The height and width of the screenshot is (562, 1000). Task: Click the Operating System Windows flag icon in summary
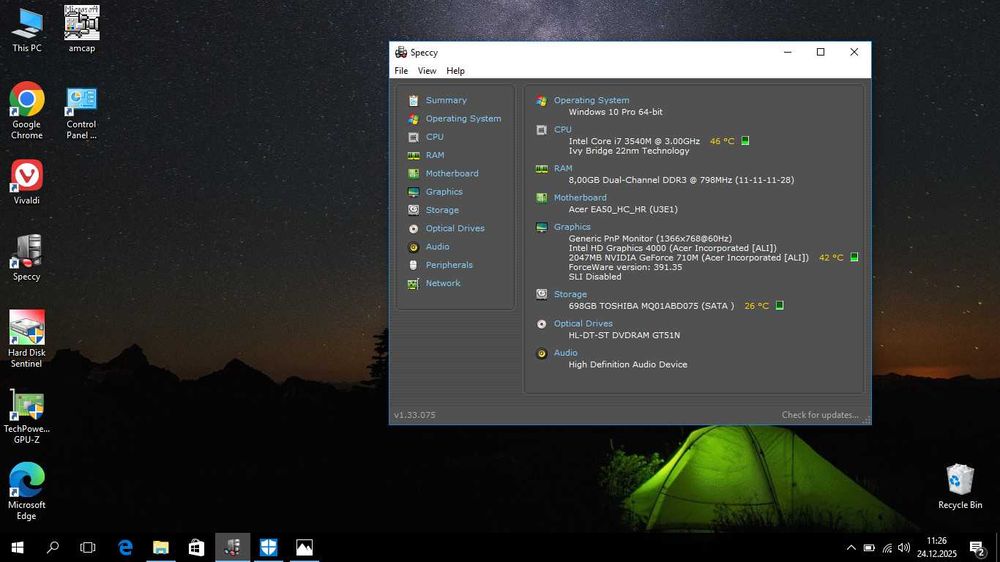click(x=541, y=100)
